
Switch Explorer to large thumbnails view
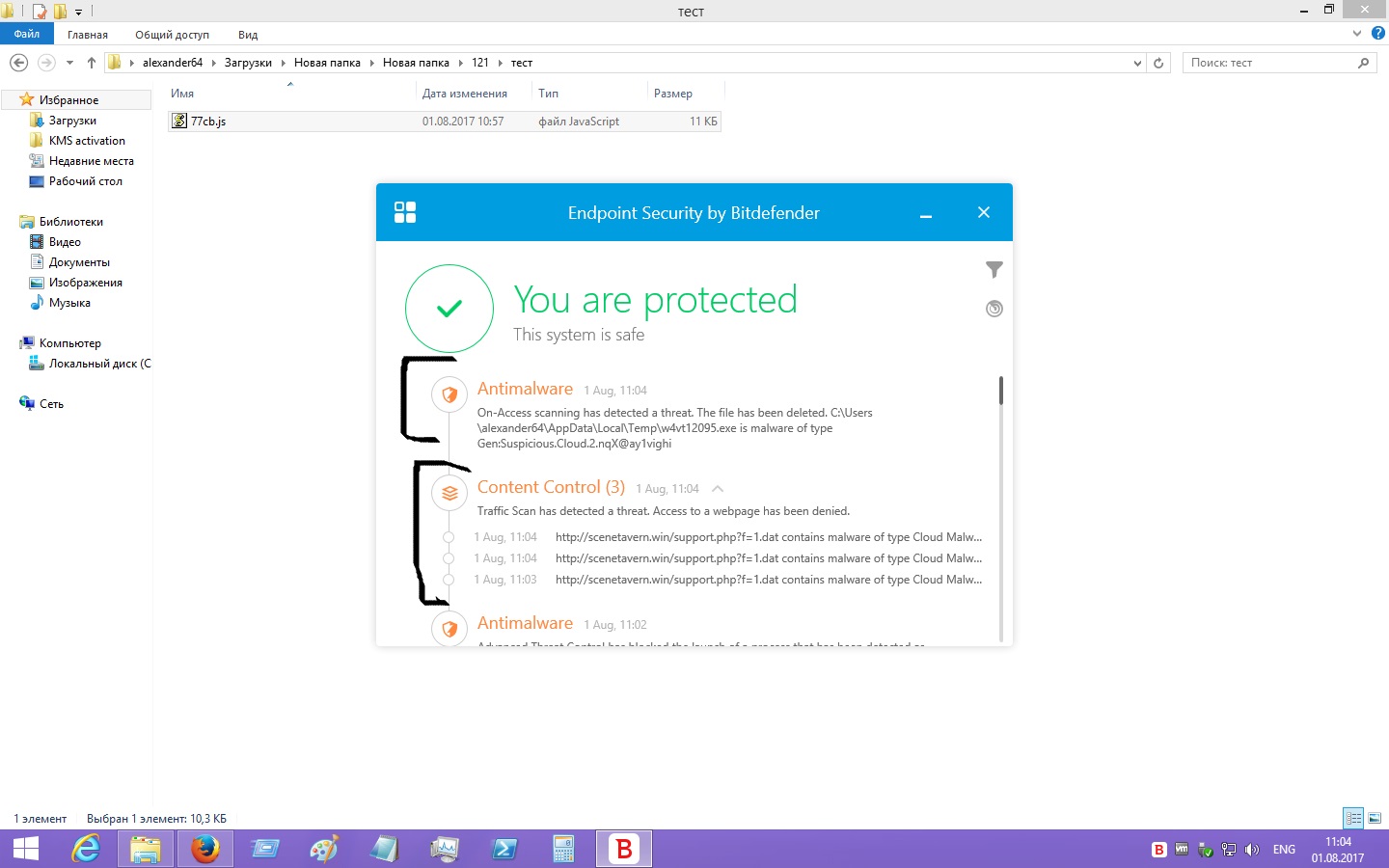tap(1375, 818)
